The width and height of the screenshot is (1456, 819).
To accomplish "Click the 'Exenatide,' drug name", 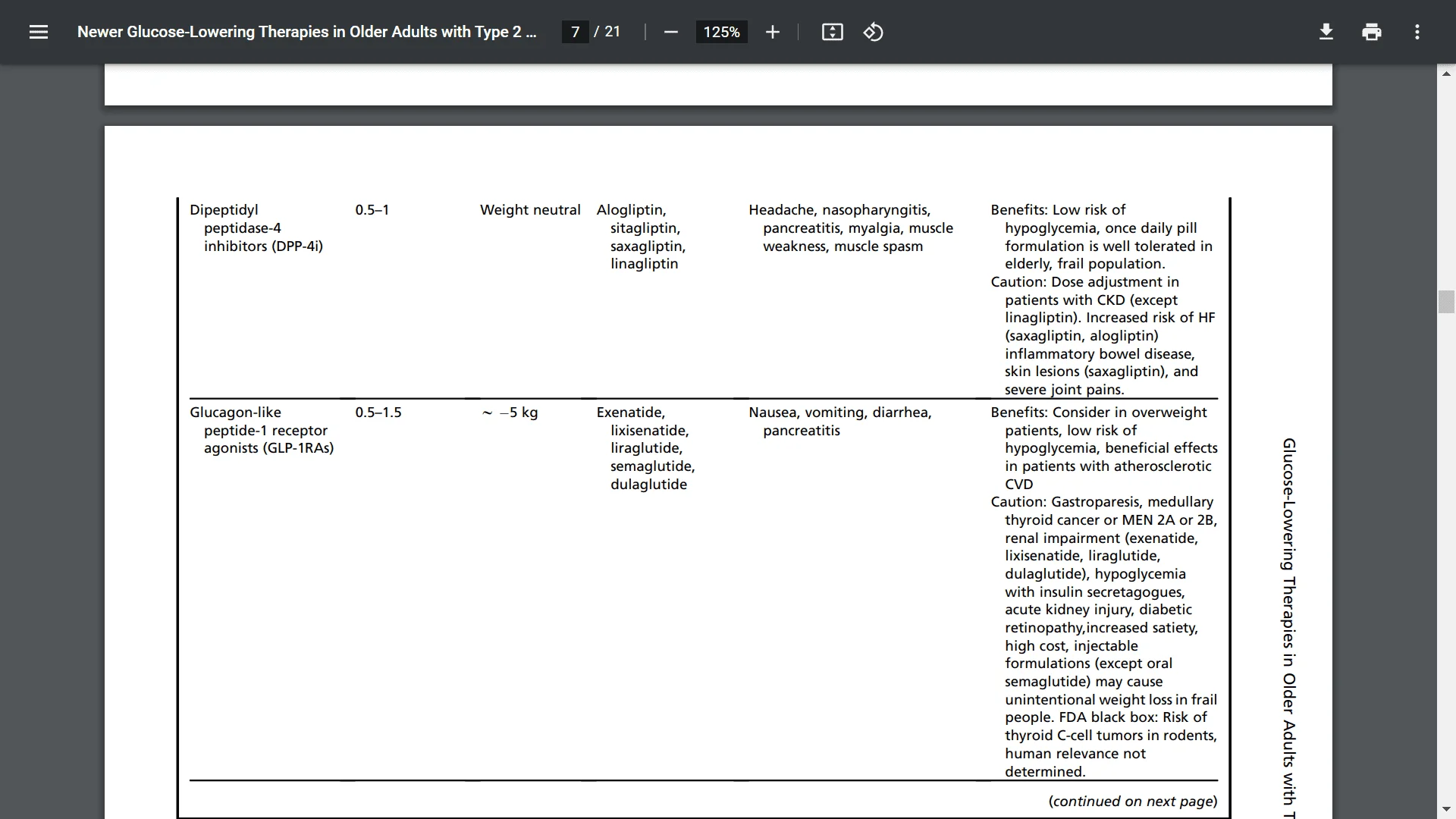I will [631, 413].
